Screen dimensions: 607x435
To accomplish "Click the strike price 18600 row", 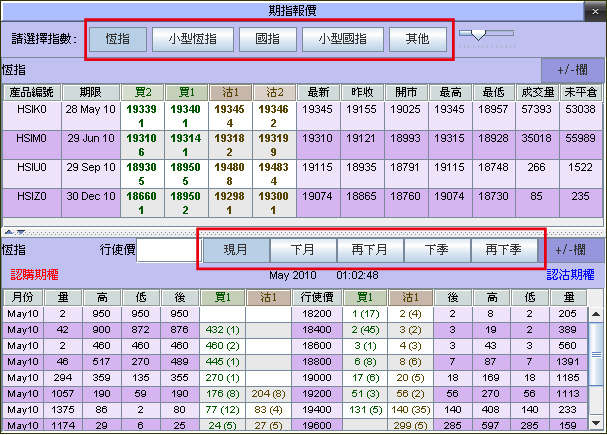I will 295,346.
